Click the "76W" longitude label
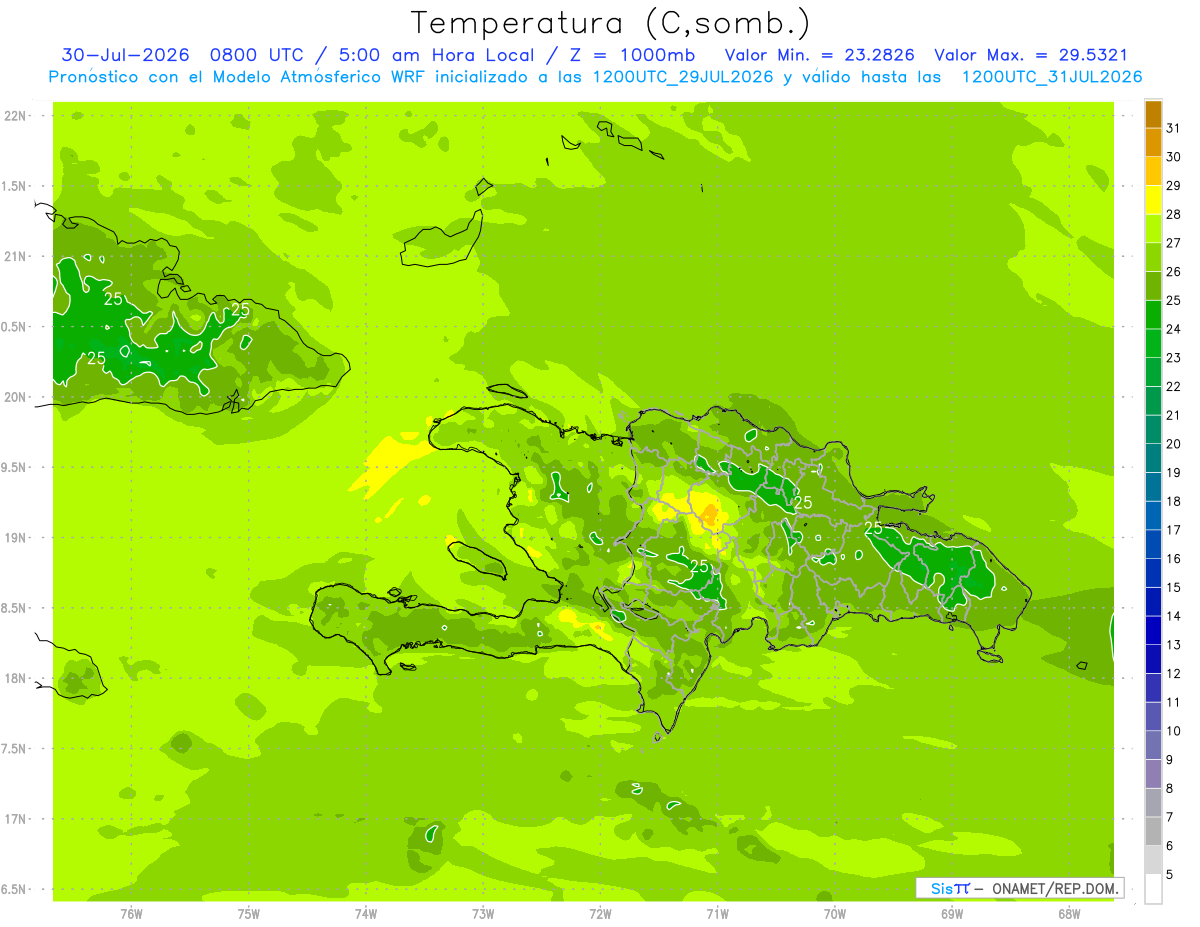1200x927 pixels. [x=131, y=914]
